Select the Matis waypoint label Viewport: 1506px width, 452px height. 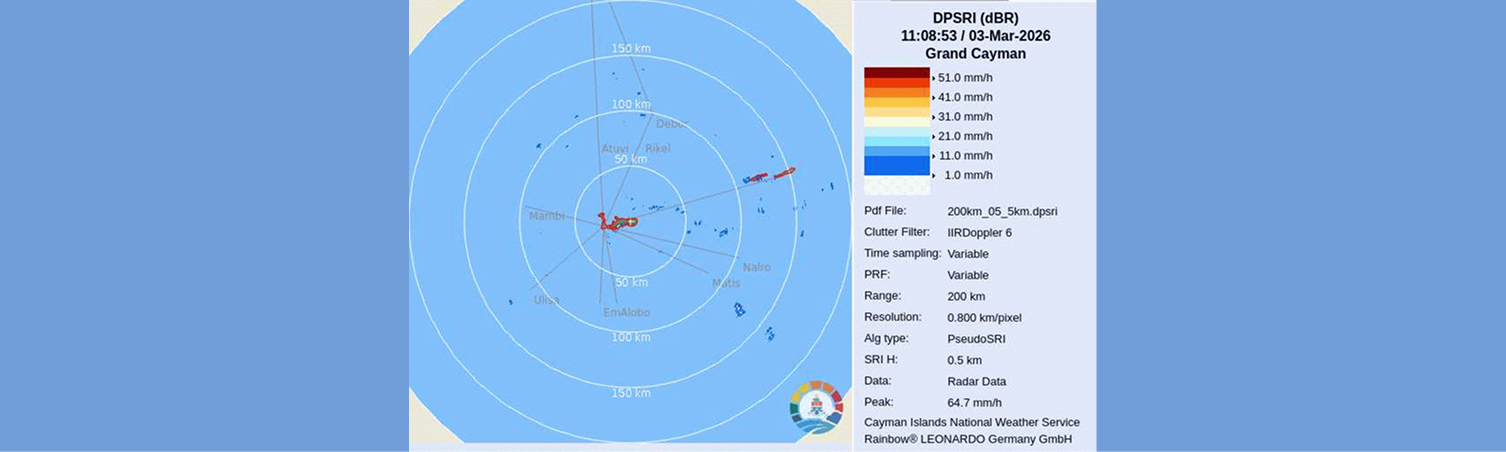[726, 284]
